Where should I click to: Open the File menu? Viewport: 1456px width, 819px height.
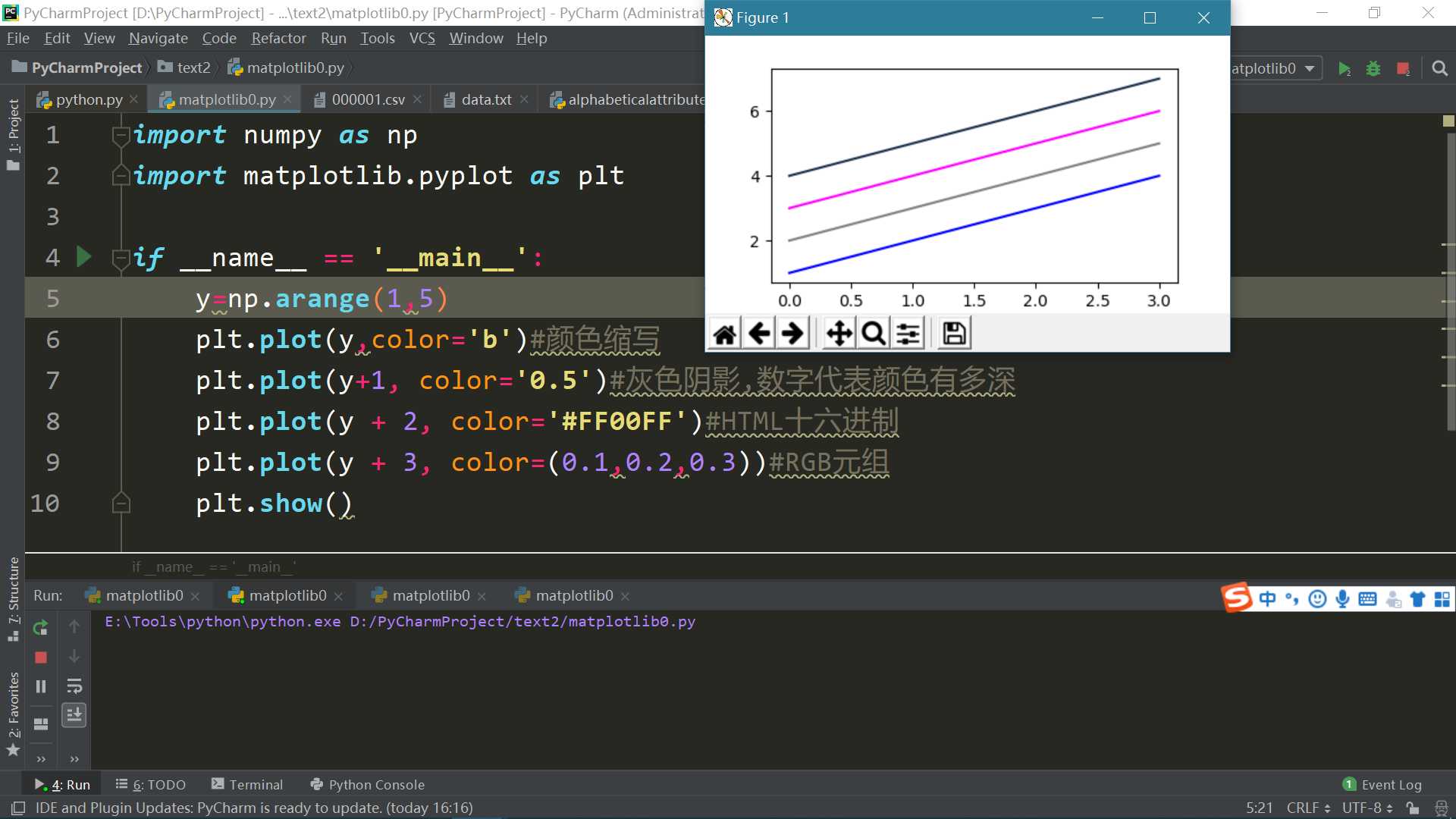17,38
